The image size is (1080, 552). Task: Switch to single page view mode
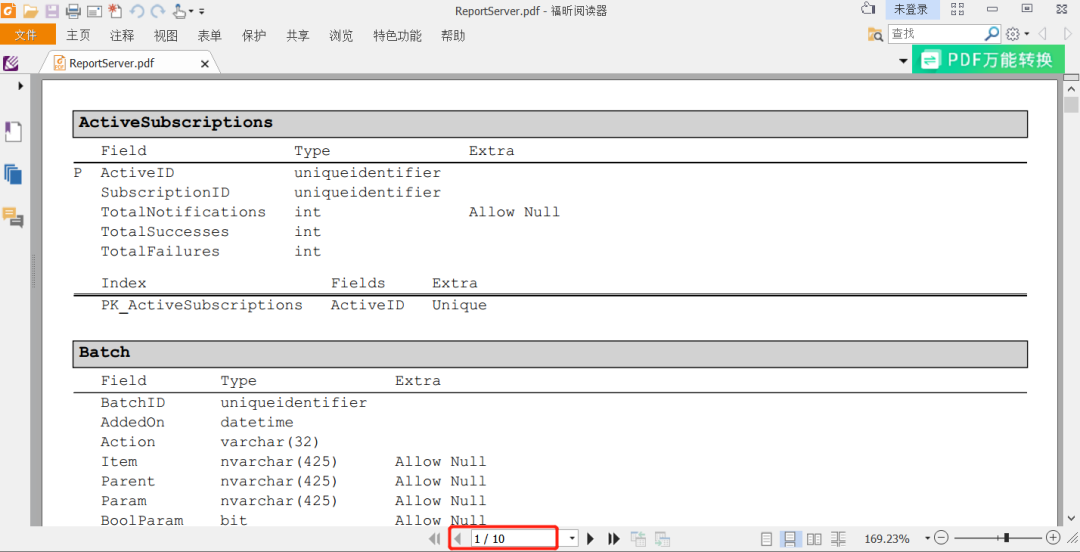point(767,538)
